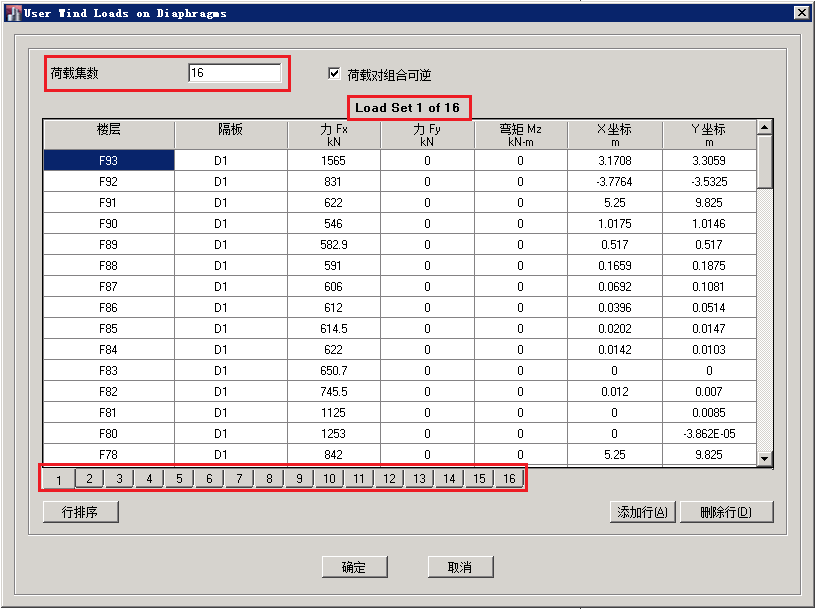Screen dimensions: 816x609
Task: Switch to load set tab 5
Action: point(179,479)
